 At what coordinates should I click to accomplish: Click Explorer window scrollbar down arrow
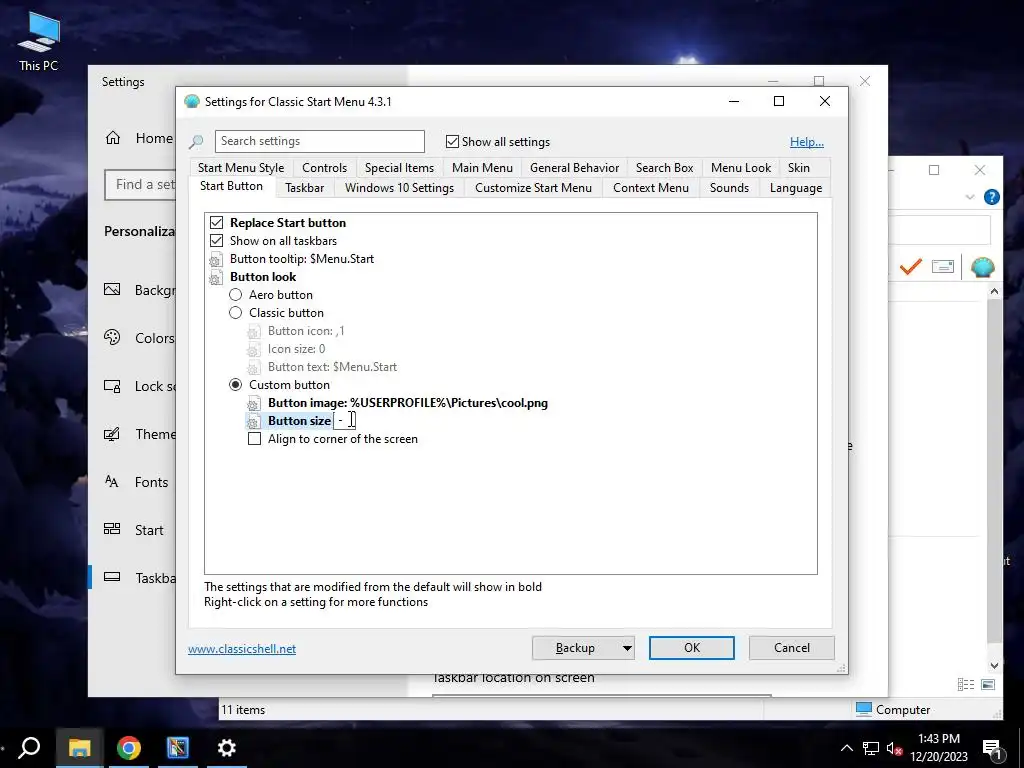(x=994, y=666)
